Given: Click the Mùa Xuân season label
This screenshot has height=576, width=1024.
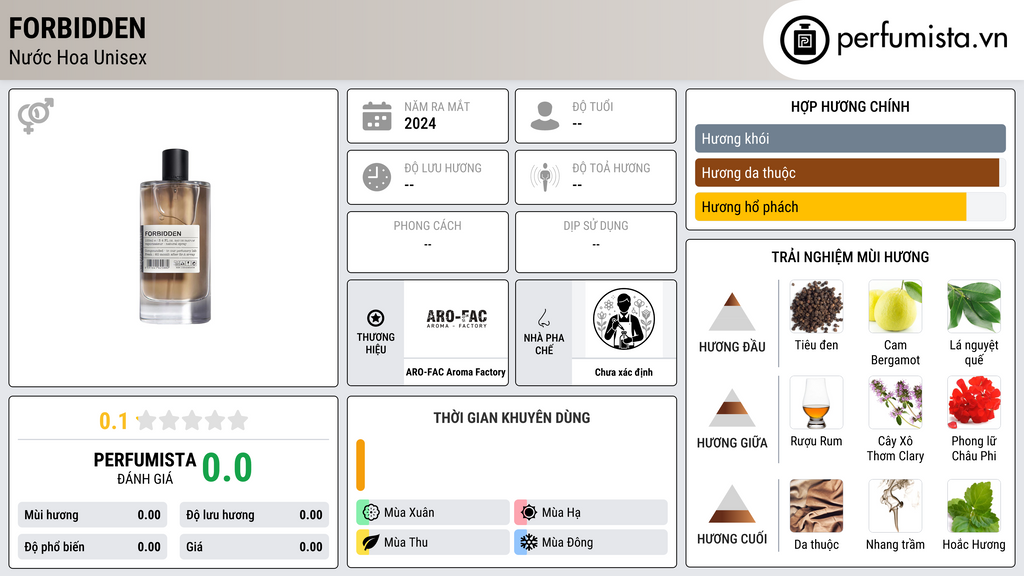Looking at the screenshot, I should pyautogui.click(x=409, y=512).
